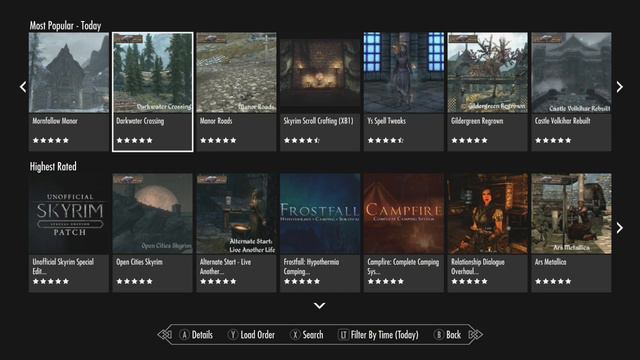Viewport: 640px width, 360px height.
Task: Click the Ars Metallica title text
Action: [550, 262]
